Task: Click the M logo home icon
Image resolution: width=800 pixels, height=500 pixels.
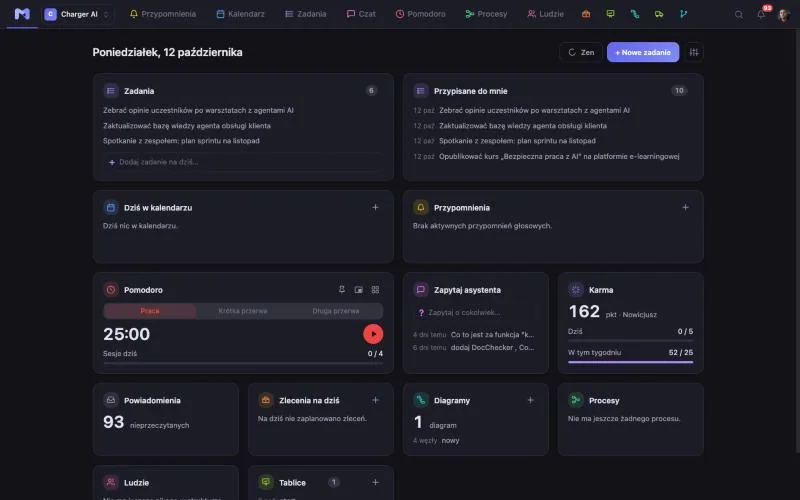Action: pos(22,14)
